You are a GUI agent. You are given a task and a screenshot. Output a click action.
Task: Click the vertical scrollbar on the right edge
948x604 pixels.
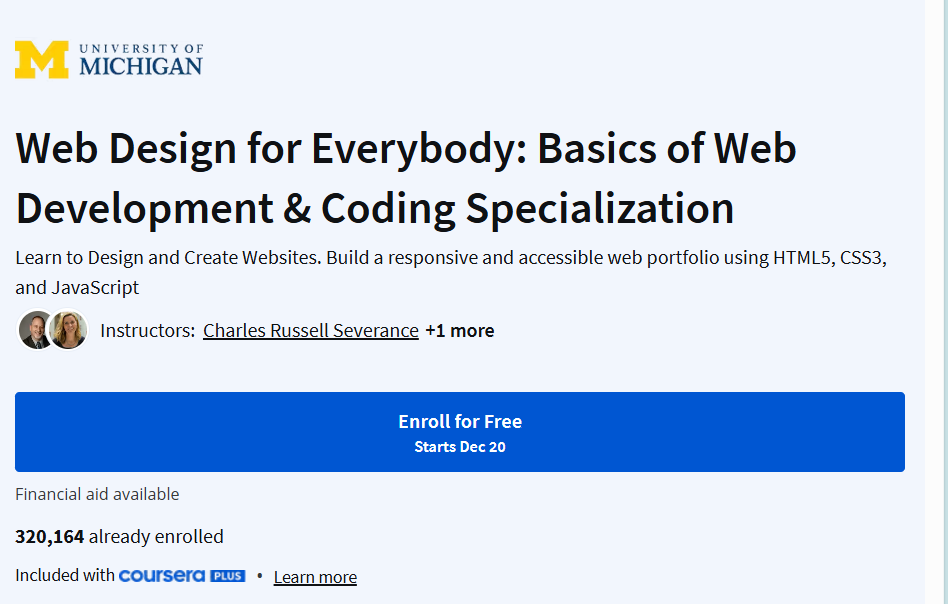(x=936, y=302)
